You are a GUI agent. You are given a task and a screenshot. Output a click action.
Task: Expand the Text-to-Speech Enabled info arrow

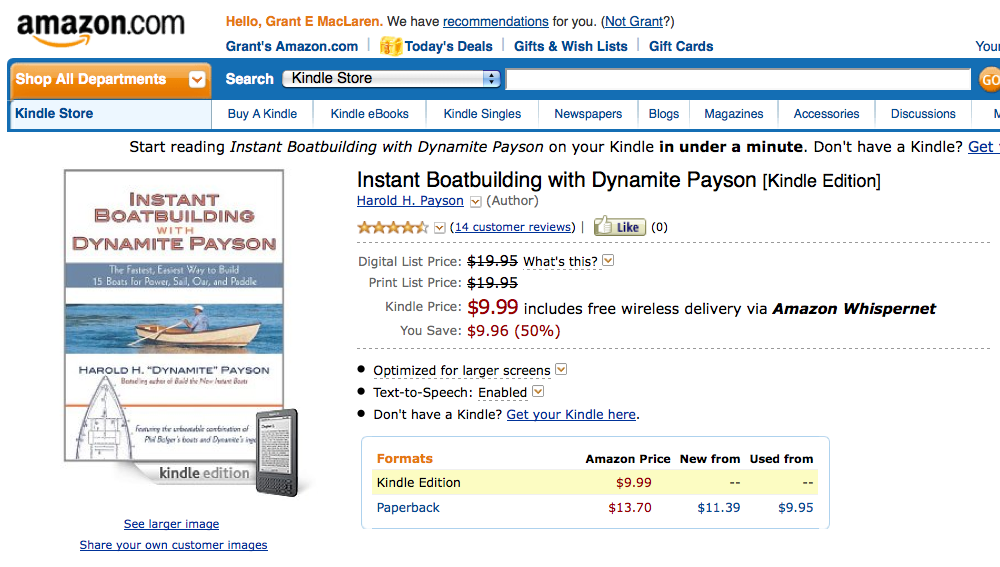[538, 392]
